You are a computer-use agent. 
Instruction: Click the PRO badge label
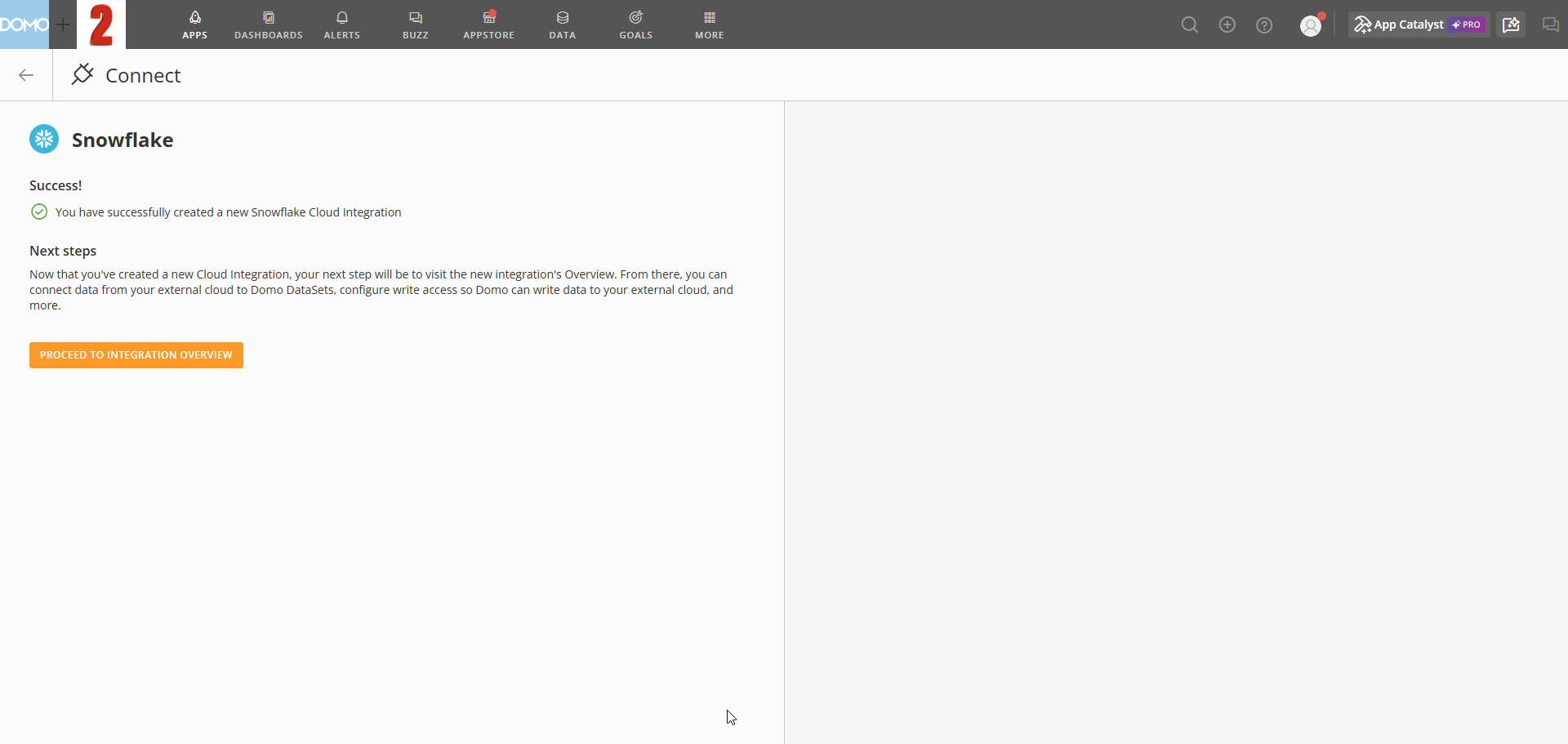click(x=1468, y=25)
